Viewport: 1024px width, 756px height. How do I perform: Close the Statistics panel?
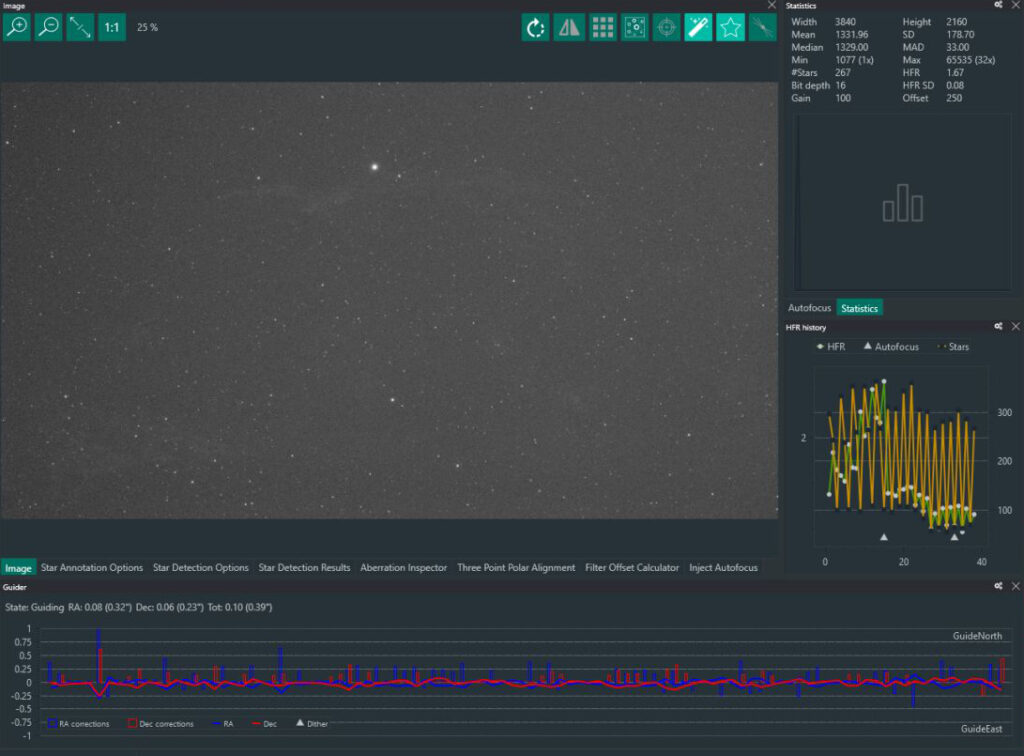coord(1016,5)
